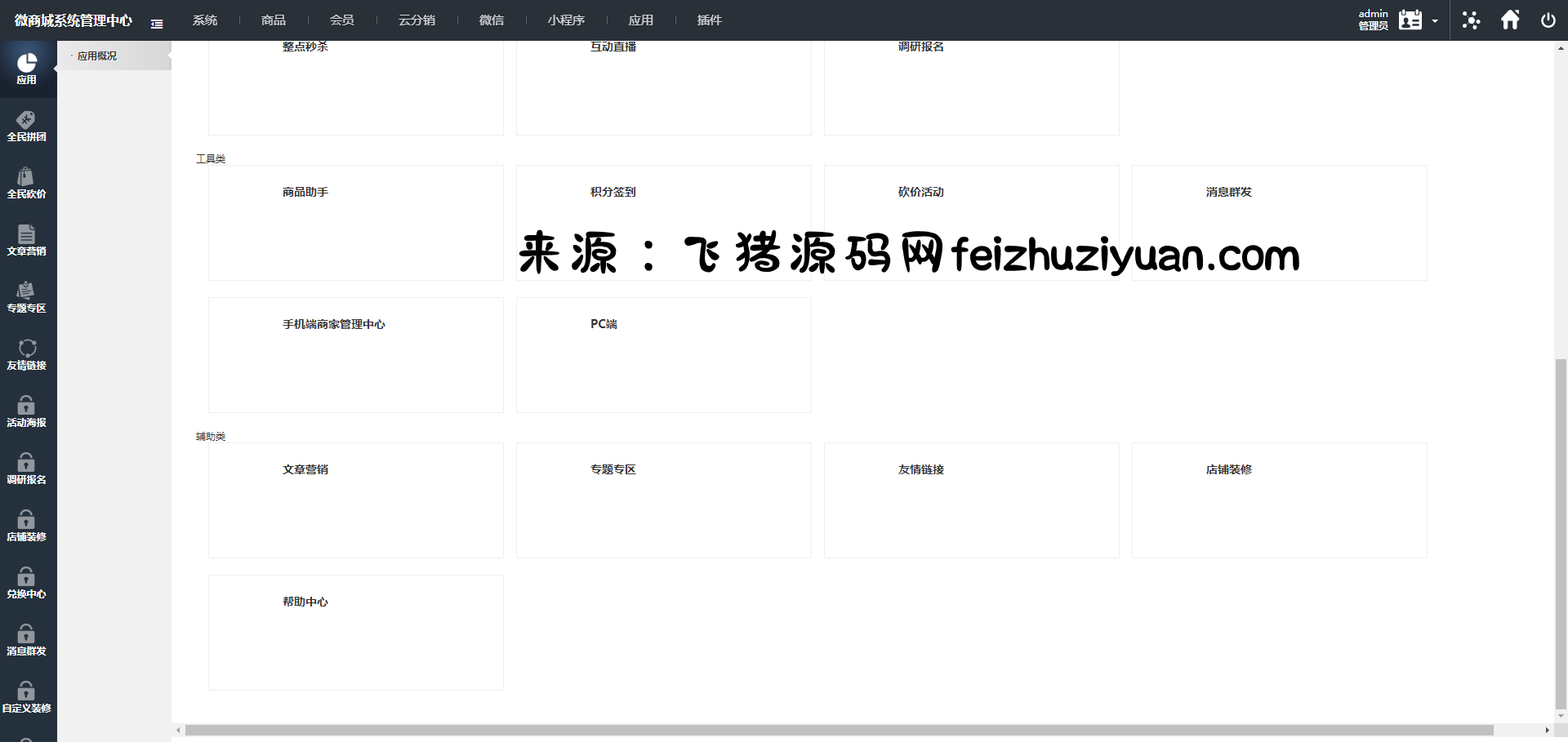Open the 店铺装修 app card
The width and height of the screenshot is (1568, 742).
click(x=1279, y=500)
